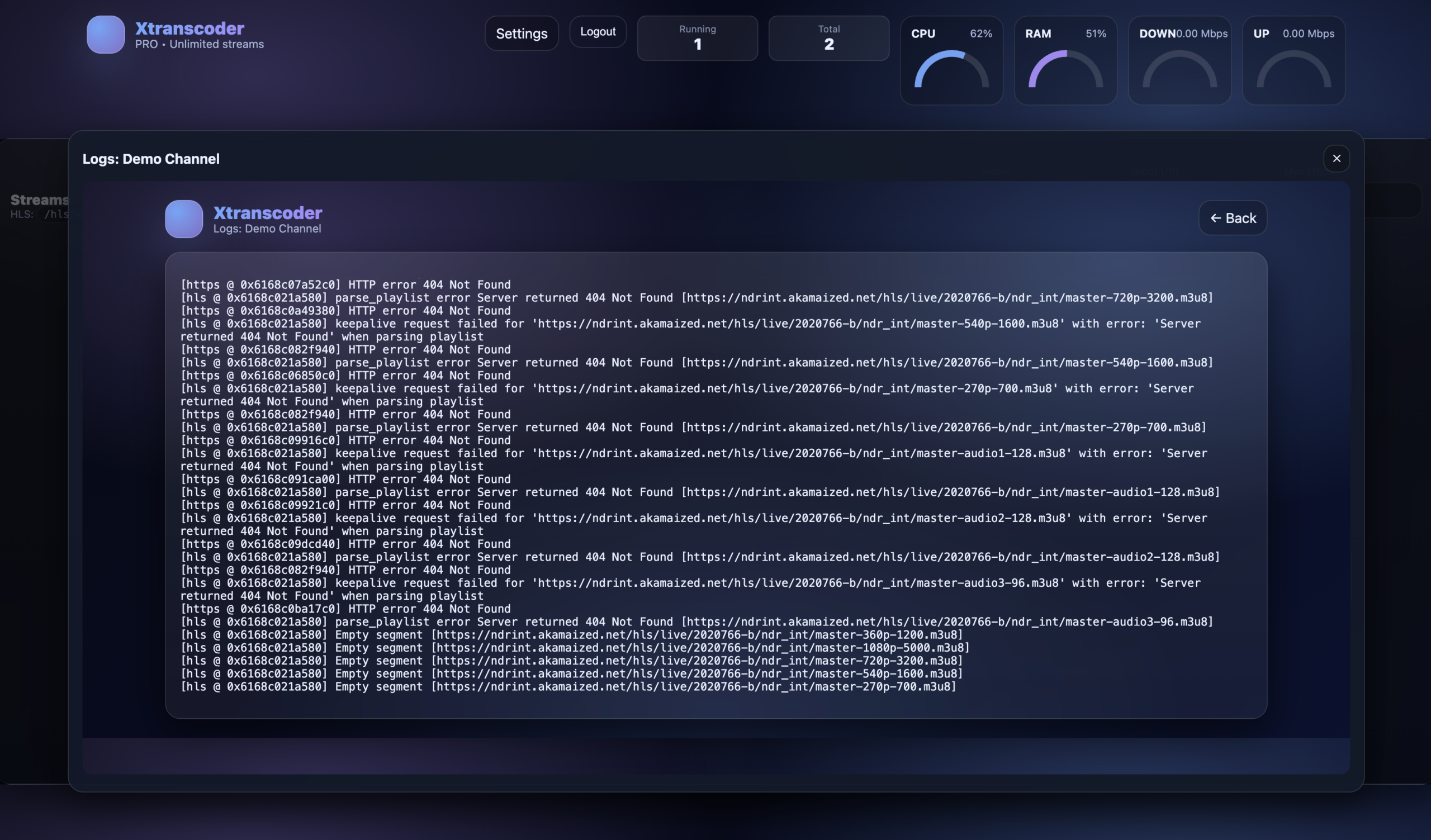1431x840 pixels.
Task: Click the keepalive request failed line for master-audio3-96.m3u8
Action: click(690, 589)
